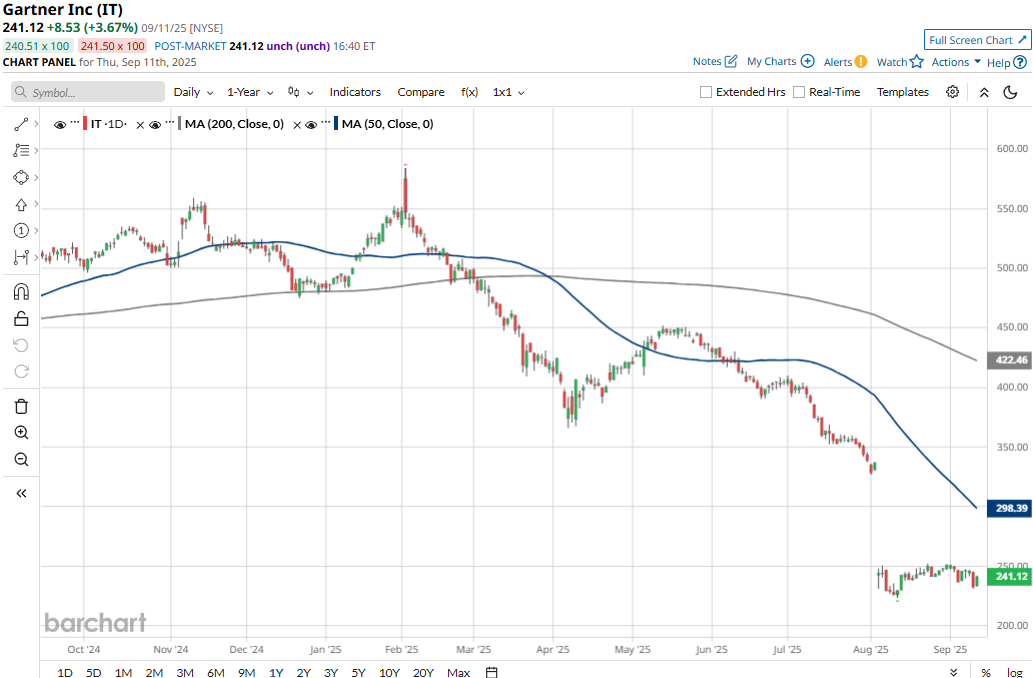Image resolution: width=1033 pixels, height=678 pixels.
Task: Toggle the magnet snap mode
Action: pyautogui.click(x=21, y=292)
